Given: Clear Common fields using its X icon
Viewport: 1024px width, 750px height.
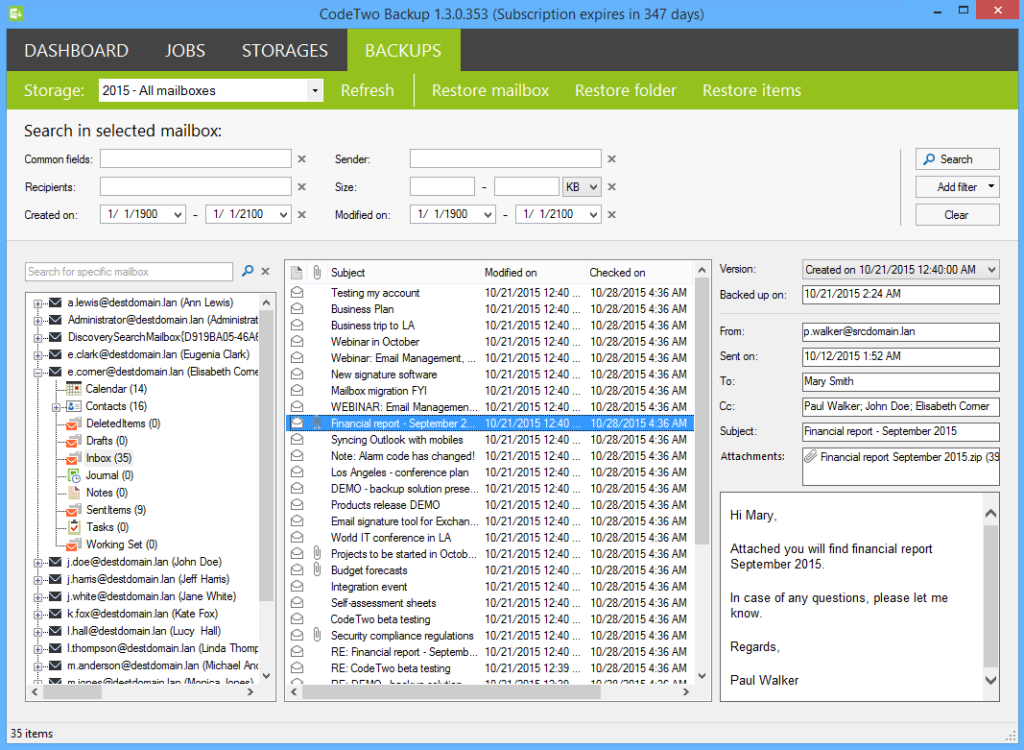Looking at the screenshot, I should 301,158.
